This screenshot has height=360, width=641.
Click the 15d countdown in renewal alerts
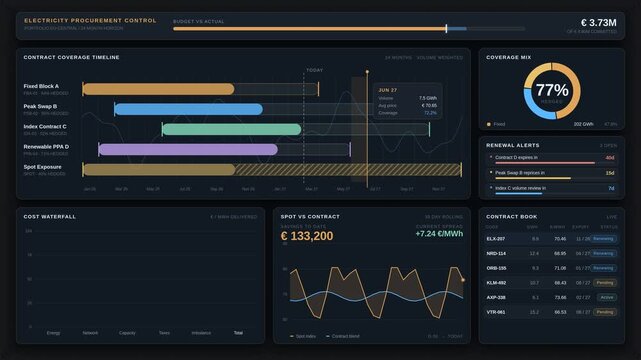coord(610,173)
